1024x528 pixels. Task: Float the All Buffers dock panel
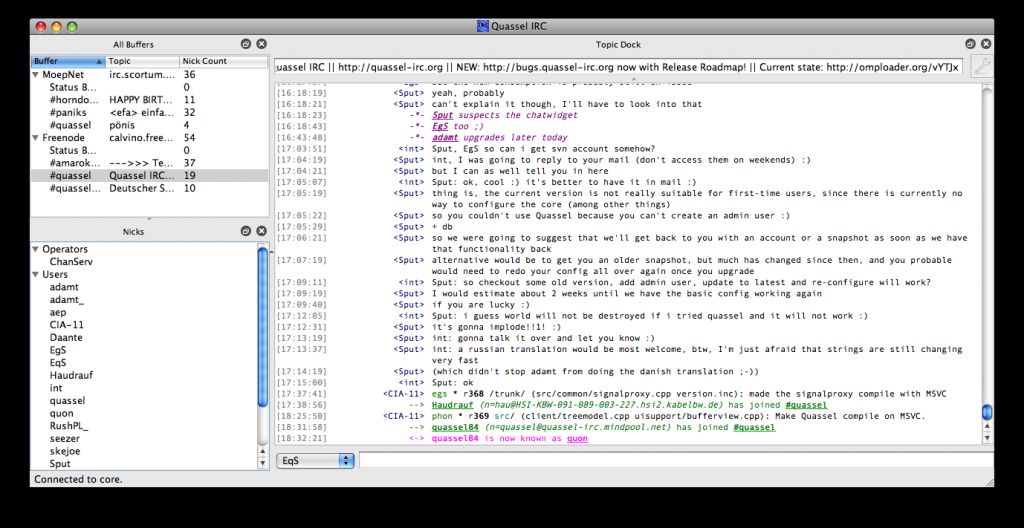click(x=246, y=44)
